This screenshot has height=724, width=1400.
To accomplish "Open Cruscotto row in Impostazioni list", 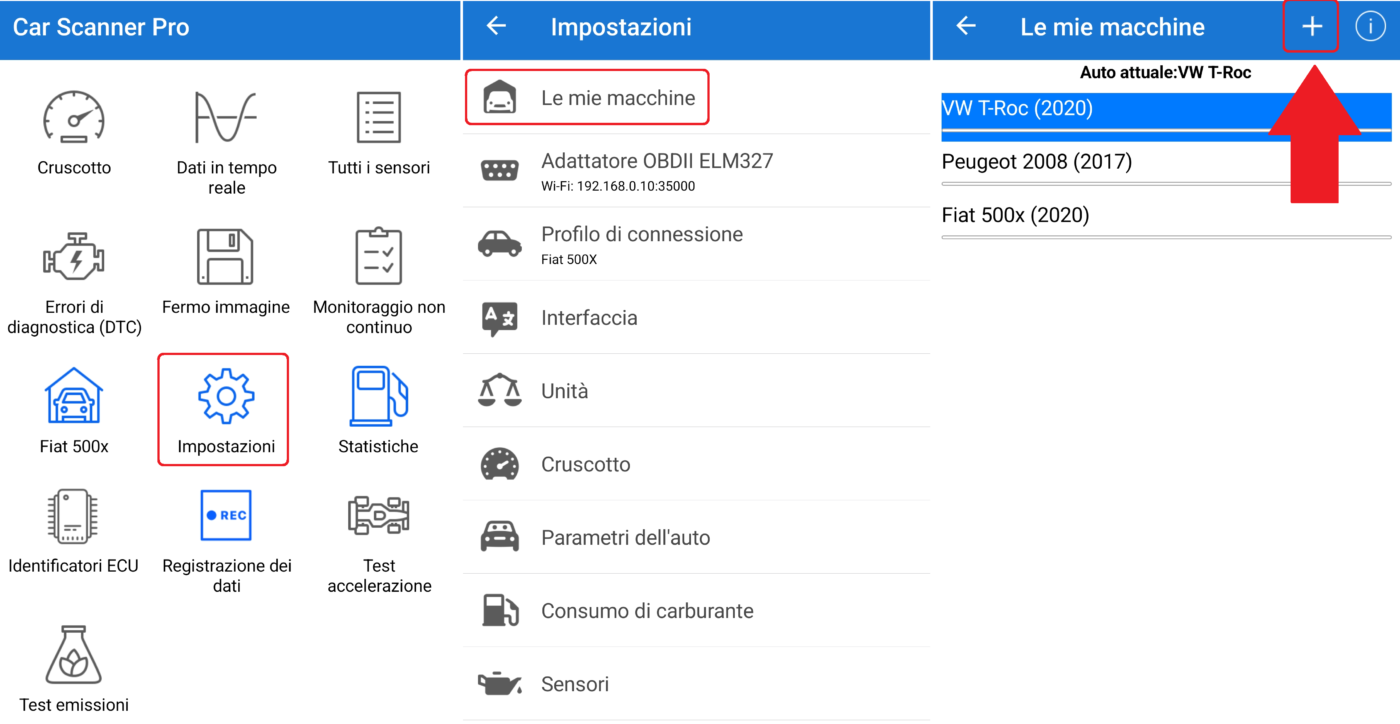I will click(697, 464).
